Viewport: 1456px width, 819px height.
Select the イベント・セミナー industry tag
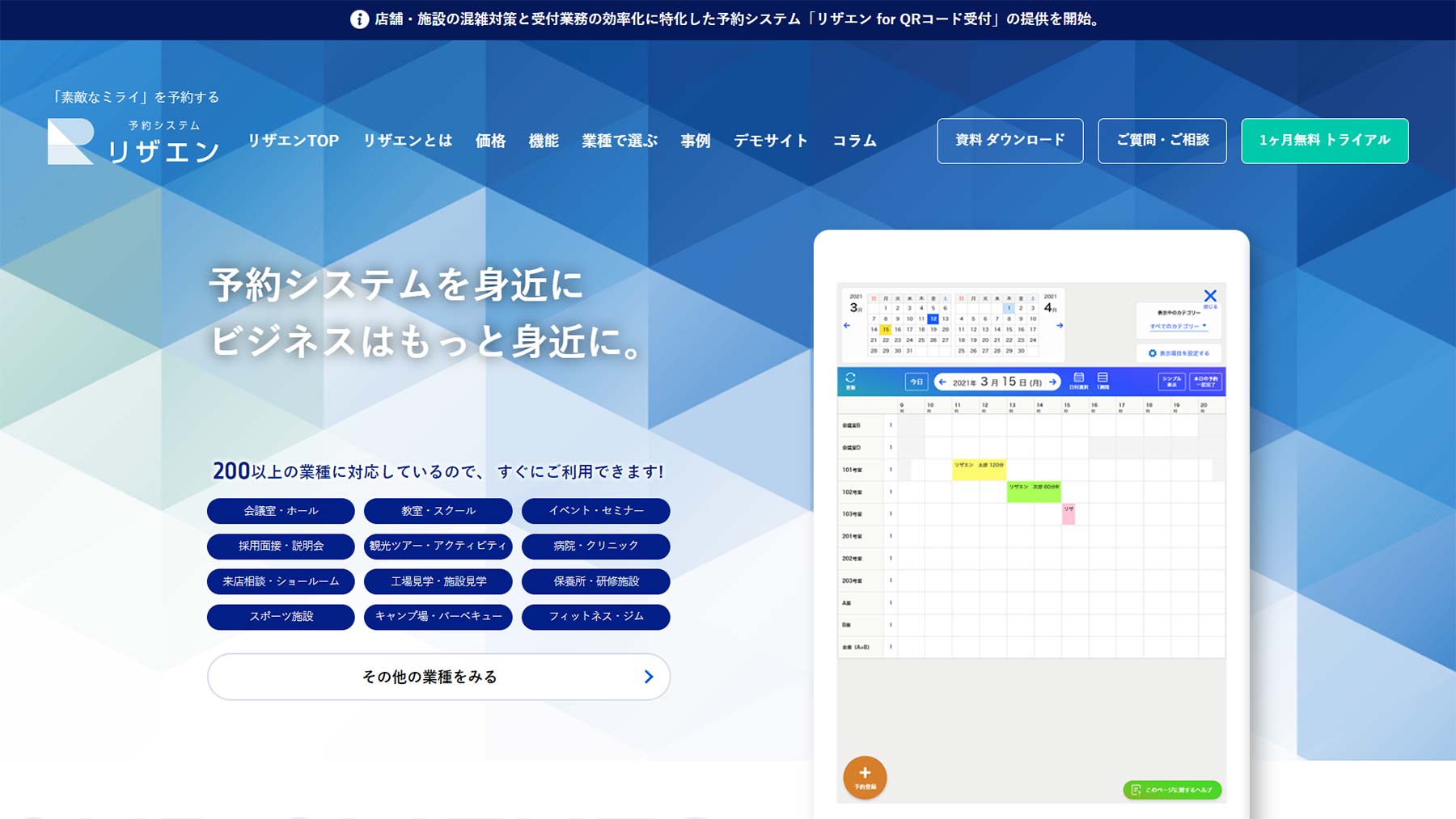(596, 511)
